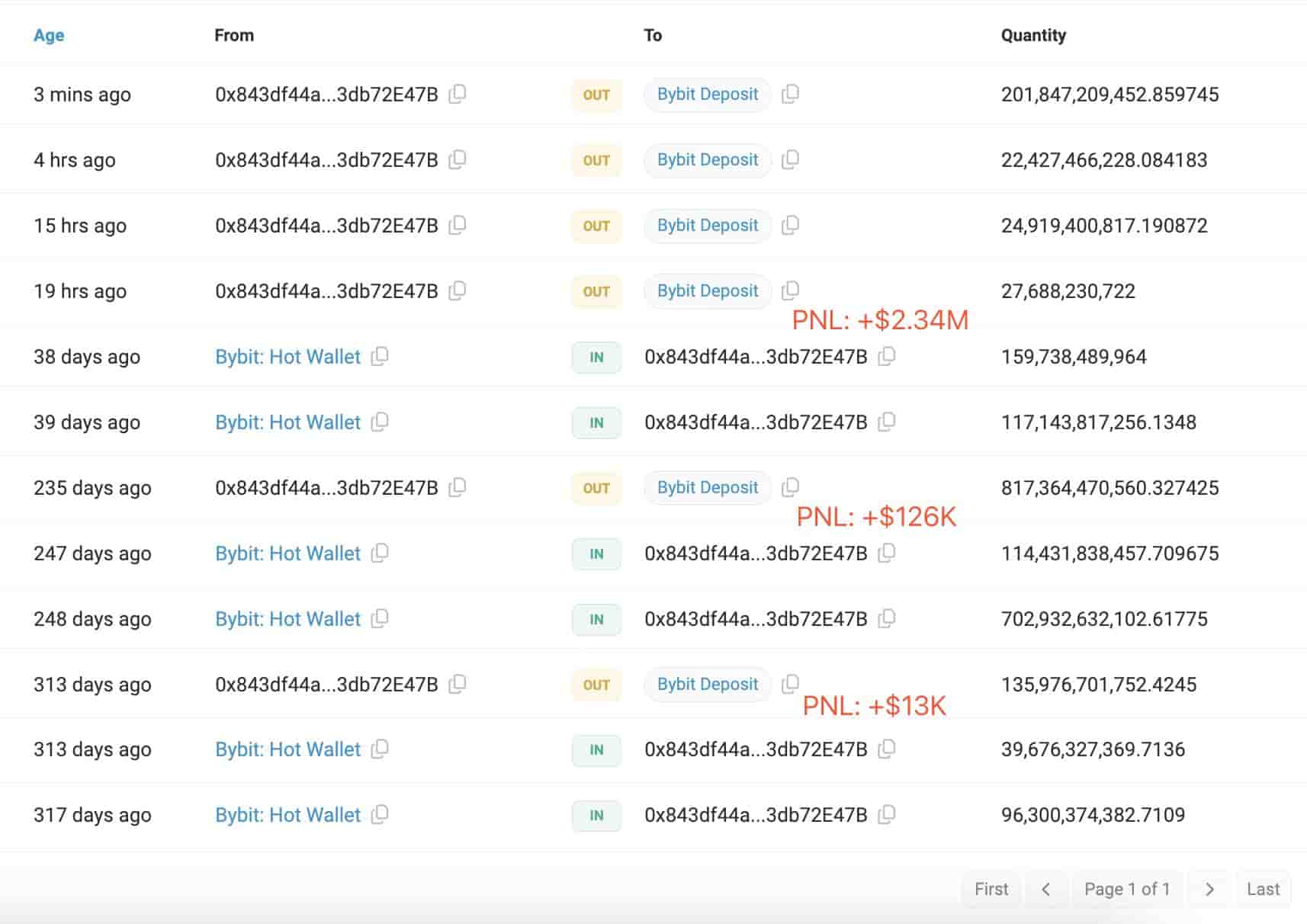Image resolution: width=1307 pixels, height=924 pixels.
Task: Copy the recipient address in the 247 days ago row
Action: click(x=888, y=553)
